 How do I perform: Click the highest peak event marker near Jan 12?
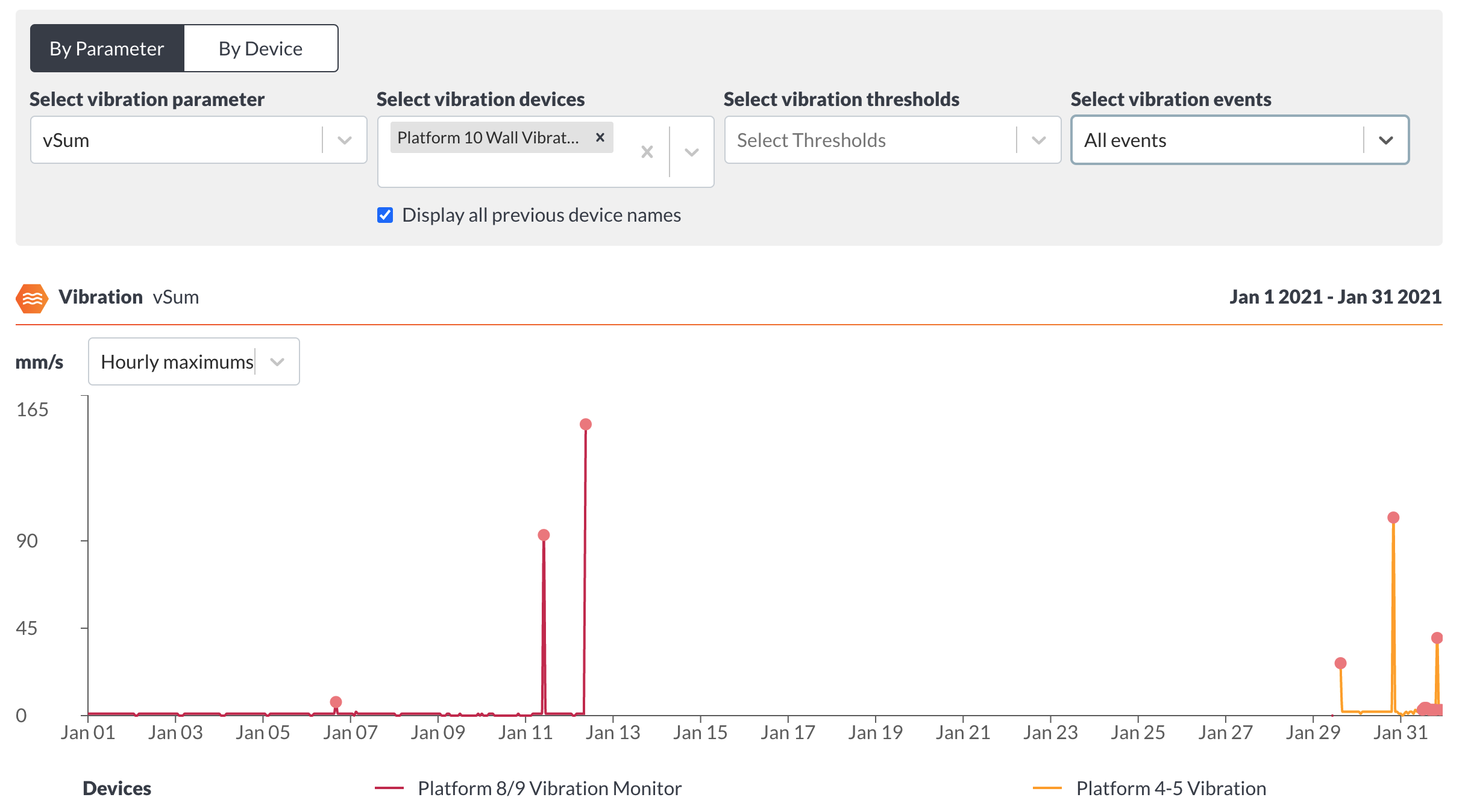[586, 425]
